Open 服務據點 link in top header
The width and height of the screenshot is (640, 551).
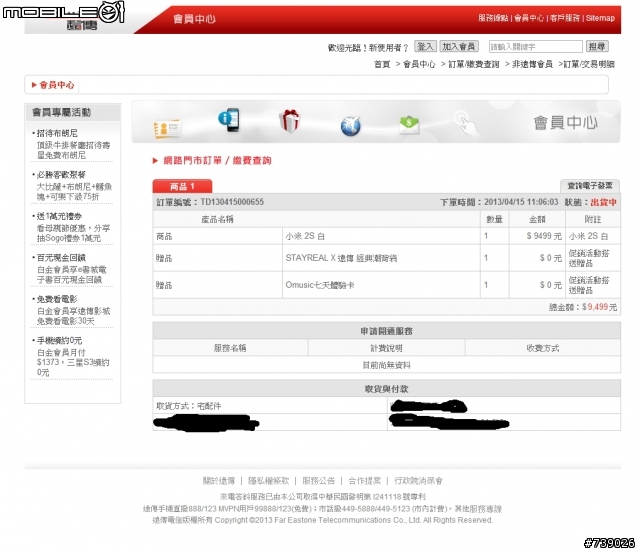[493, 18]
